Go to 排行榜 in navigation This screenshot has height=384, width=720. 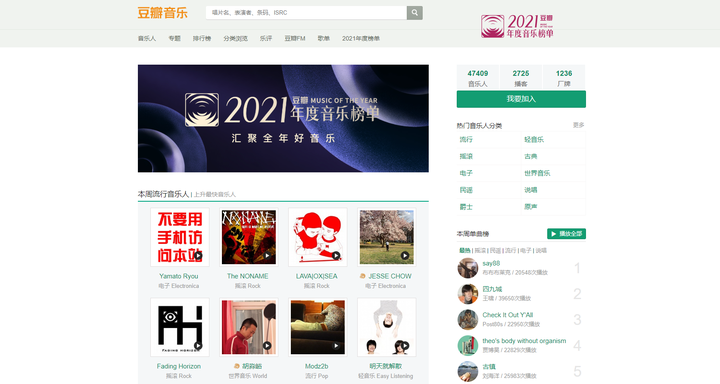tap(202, 39)
